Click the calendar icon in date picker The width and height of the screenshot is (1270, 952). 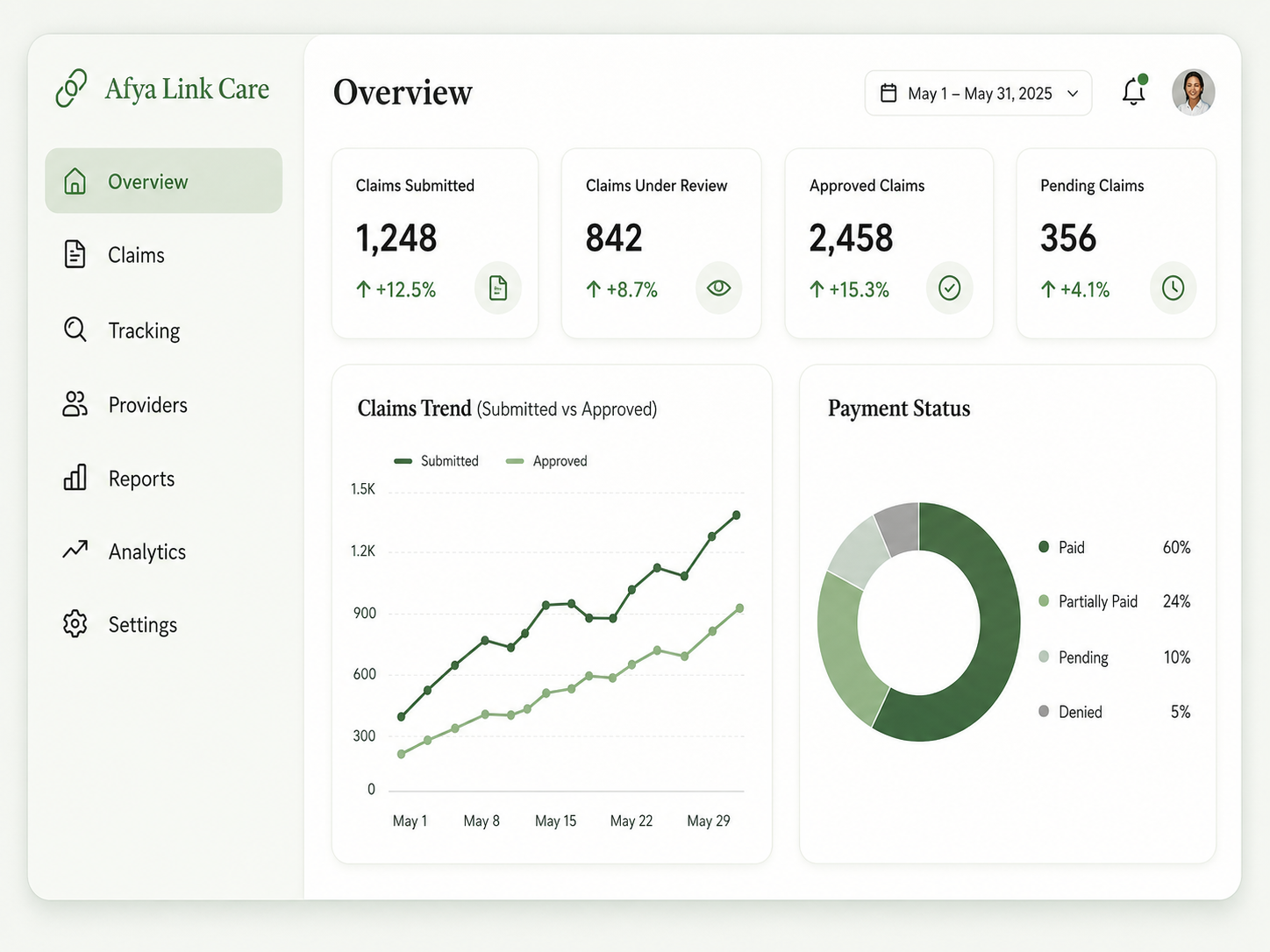coord(888,93)
